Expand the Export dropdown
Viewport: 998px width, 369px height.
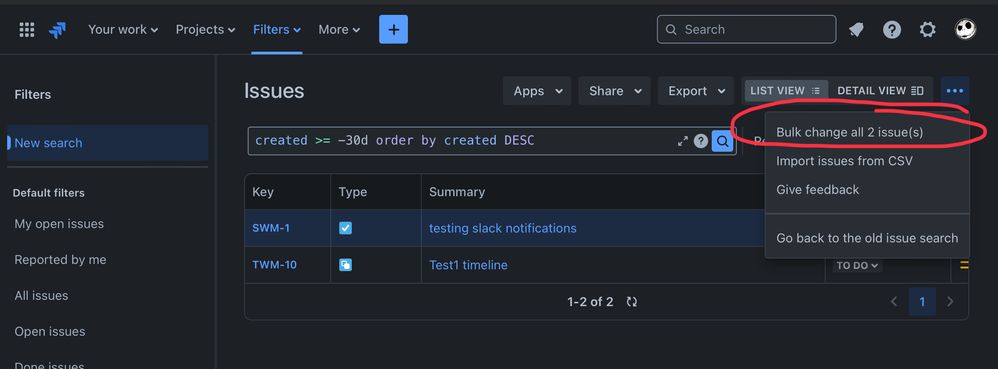696,91
